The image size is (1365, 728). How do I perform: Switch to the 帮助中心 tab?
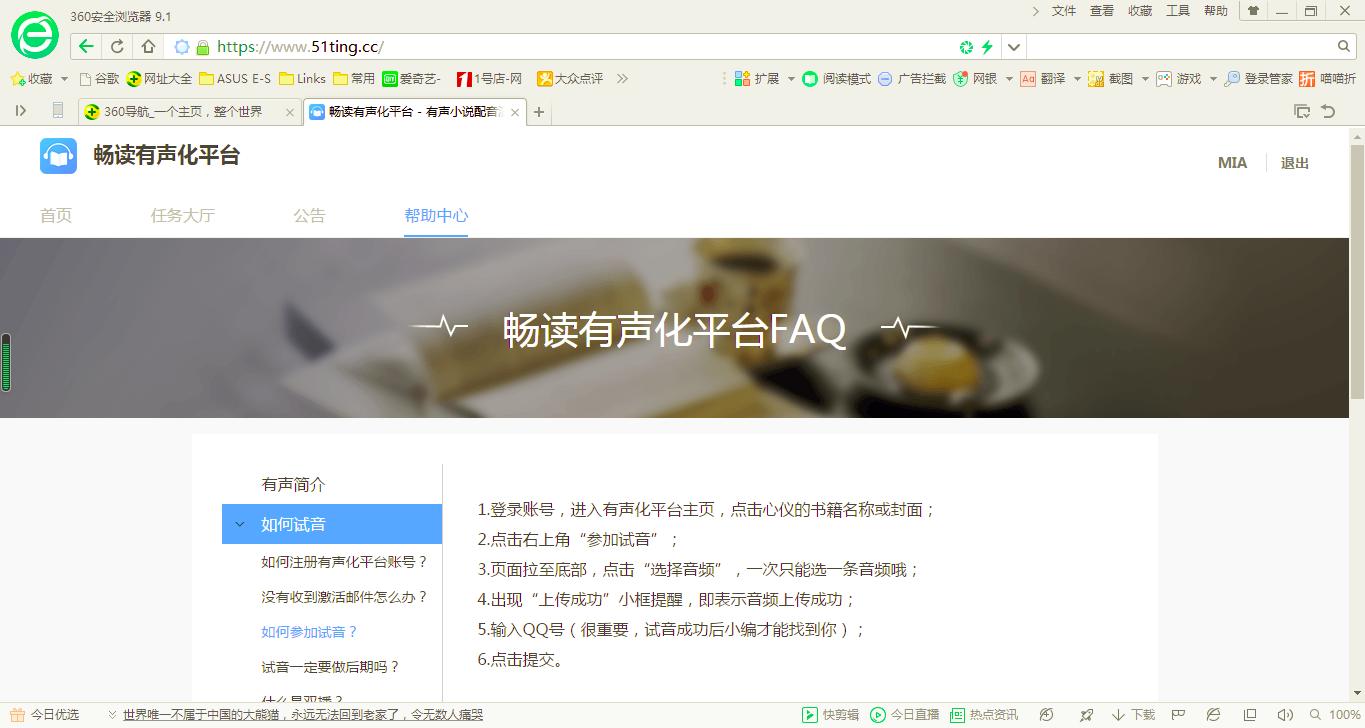(x=436, y=214)
